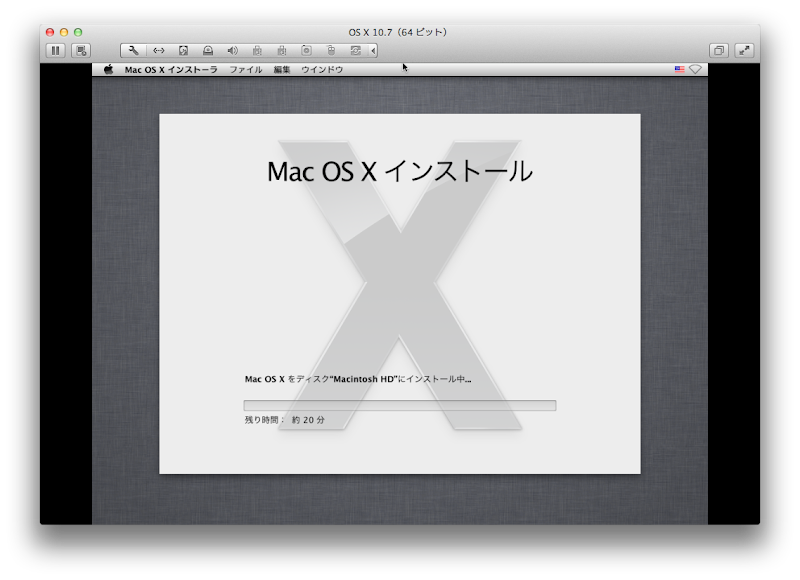This screenshot has width=800, height=580.
Task: Click the '残り時間: 約 20 分' text
Action: point(285,420)
